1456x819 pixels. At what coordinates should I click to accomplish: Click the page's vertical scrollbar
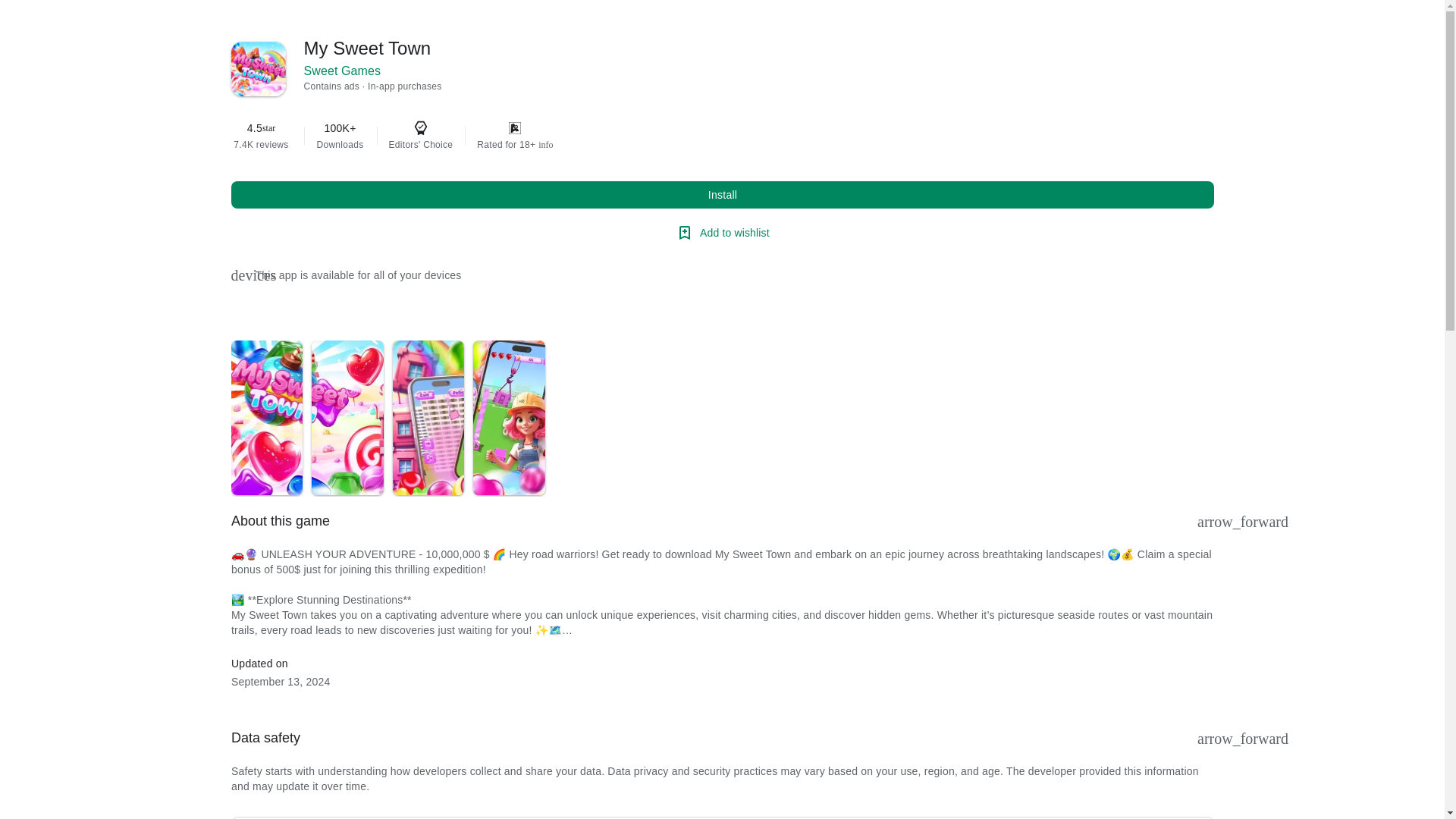point(1451,409)
